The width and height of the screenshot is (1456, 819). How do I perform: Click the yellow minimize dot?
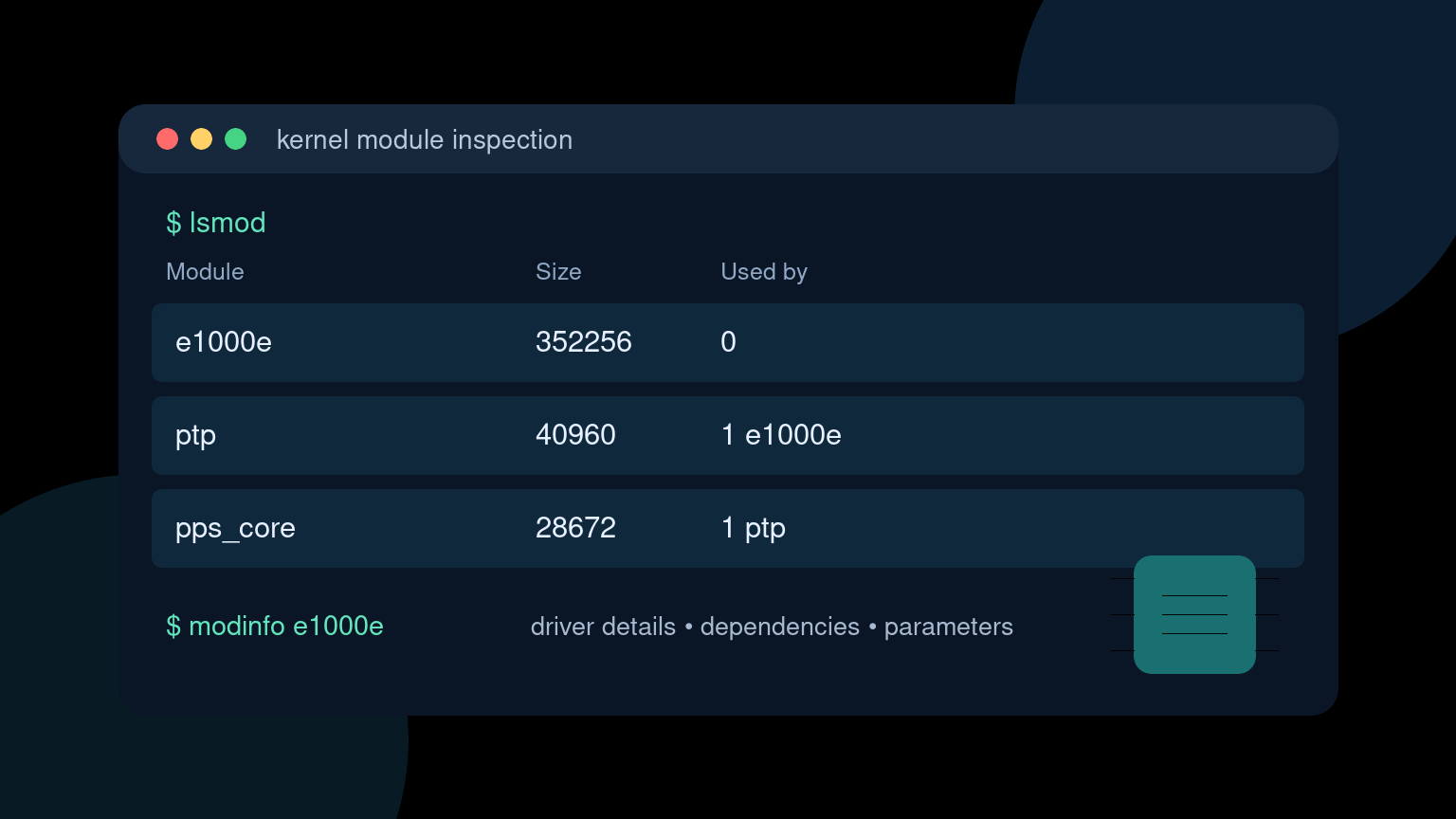point(202,139)
